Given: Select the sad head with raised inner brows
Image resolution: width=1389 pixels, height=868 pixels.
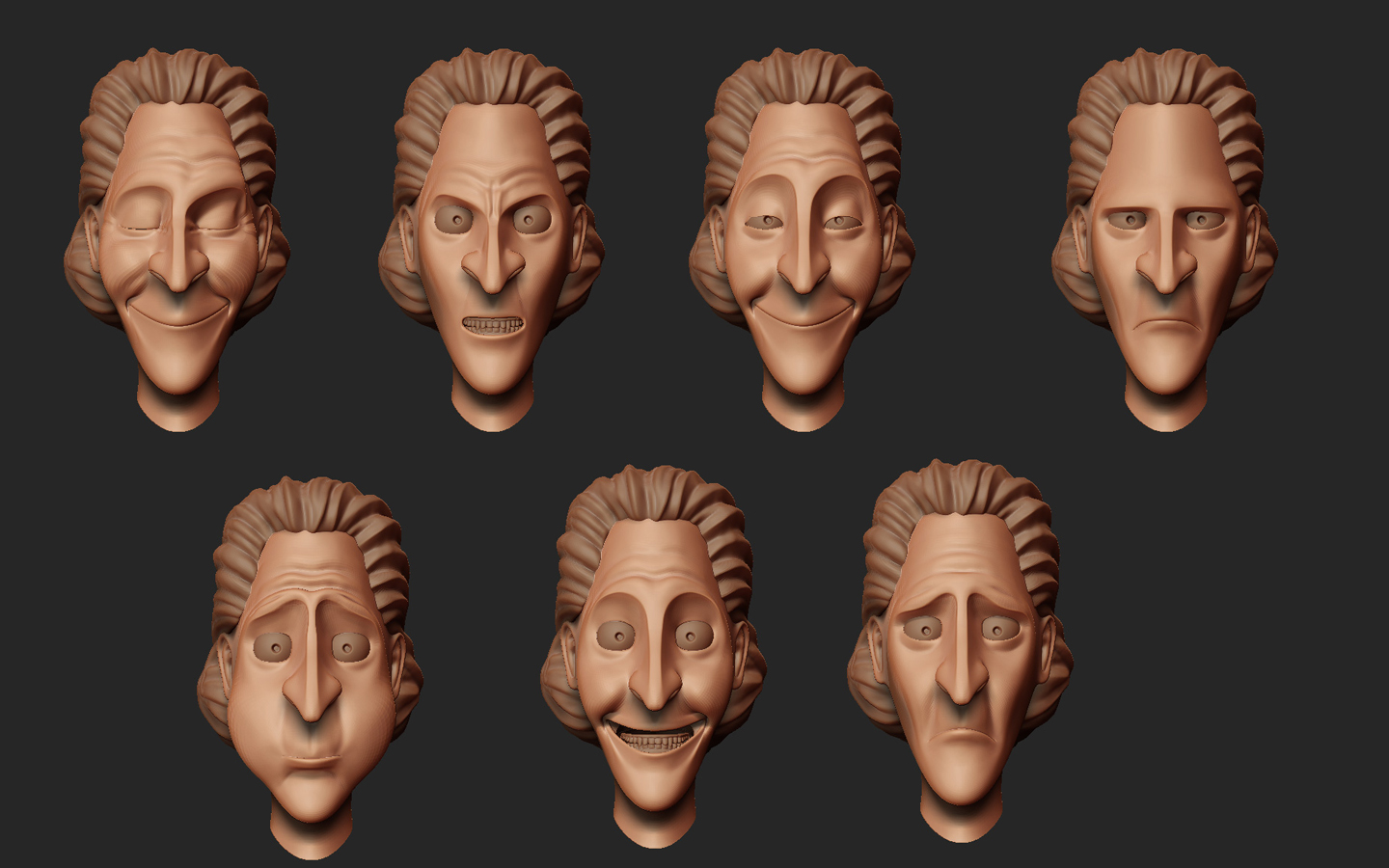Looking at the screenshot, I should (x=961, y=651).
